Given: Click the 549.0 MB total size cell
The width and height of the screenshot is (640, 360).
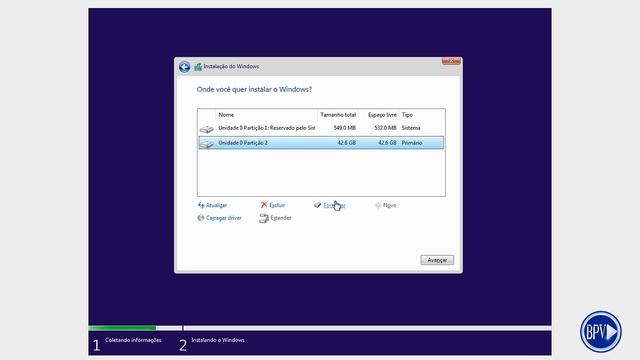Looking at the screenshot, I should (344, 128).
